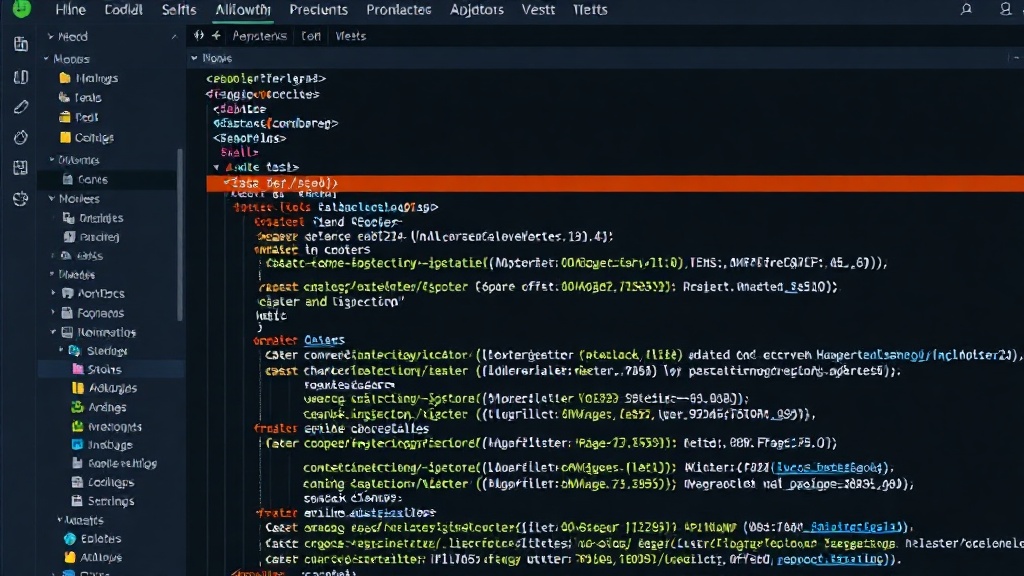Switch to the Vlests tab
1024x576 pixels.
pyautogui.click(x=351, y=36)
